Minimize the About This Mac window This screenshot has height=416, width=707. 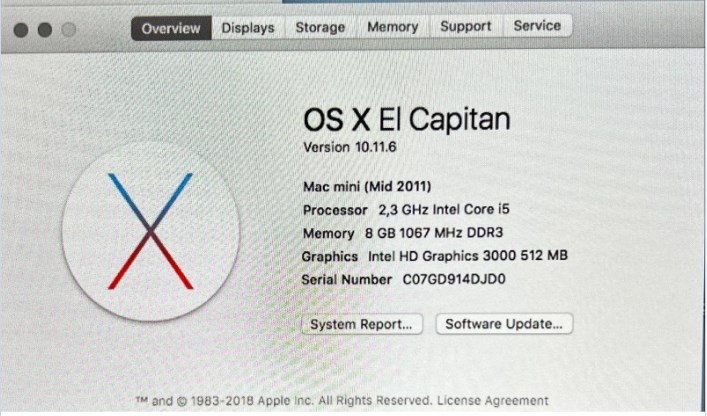45,30
